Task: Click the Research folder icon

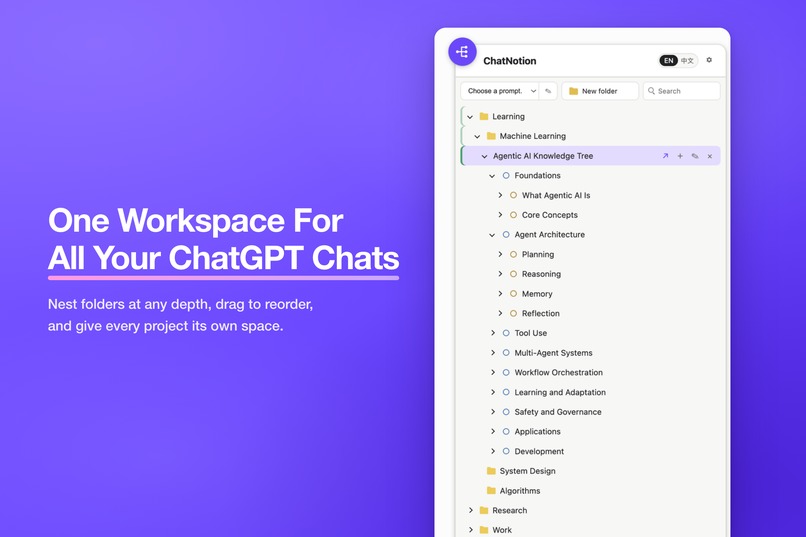Action: click(x=484, y=510)
